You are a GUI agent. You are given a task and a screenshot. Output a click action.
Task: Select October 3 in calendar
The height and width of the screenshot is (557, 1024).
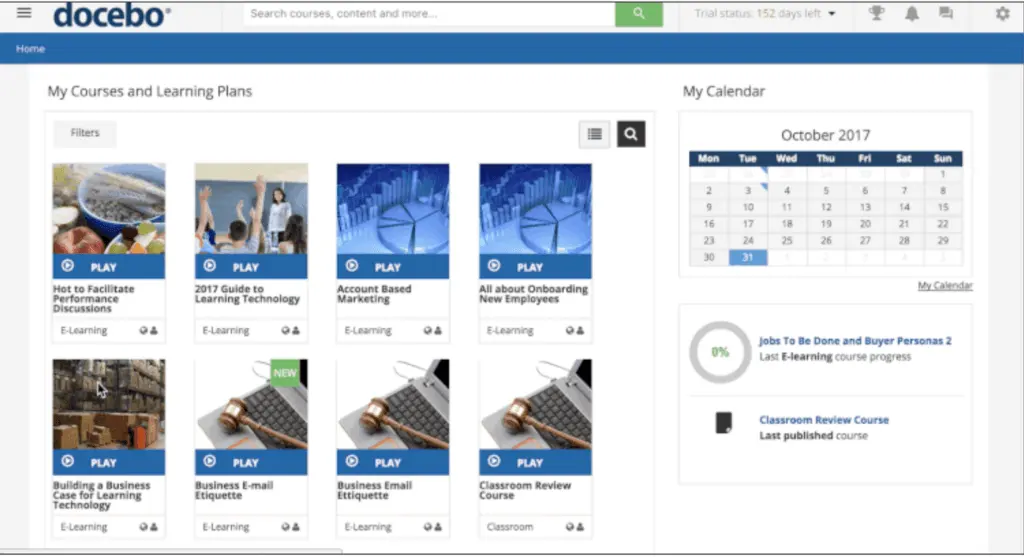(x=748, y=191)
